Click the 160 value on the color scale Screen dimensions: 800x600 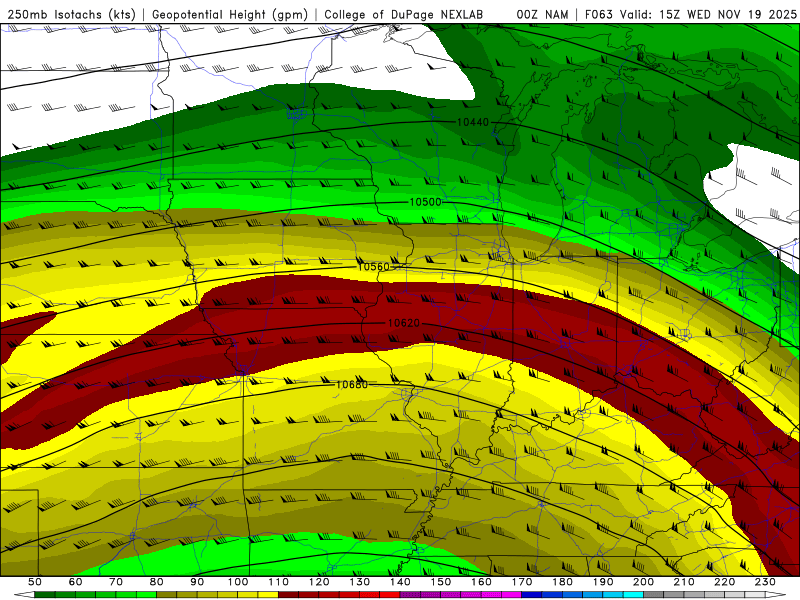coord(481,582)
